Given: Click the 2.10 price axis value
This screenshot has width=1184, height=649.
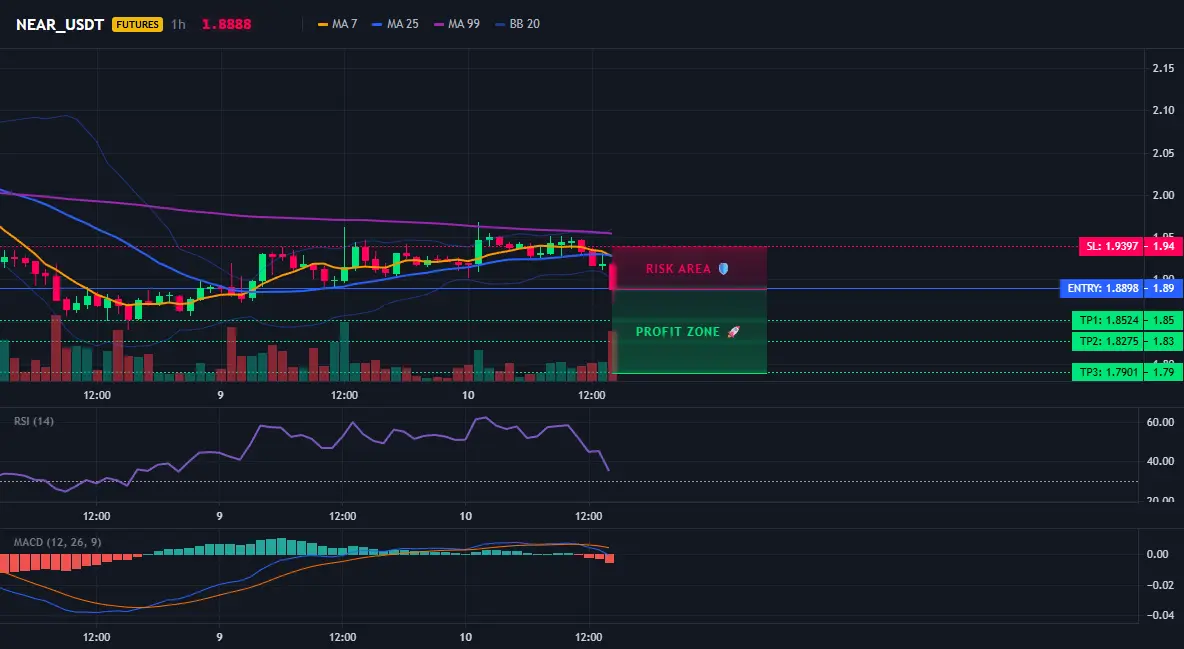Looking at the screenshot, I should coord(1163,110).
